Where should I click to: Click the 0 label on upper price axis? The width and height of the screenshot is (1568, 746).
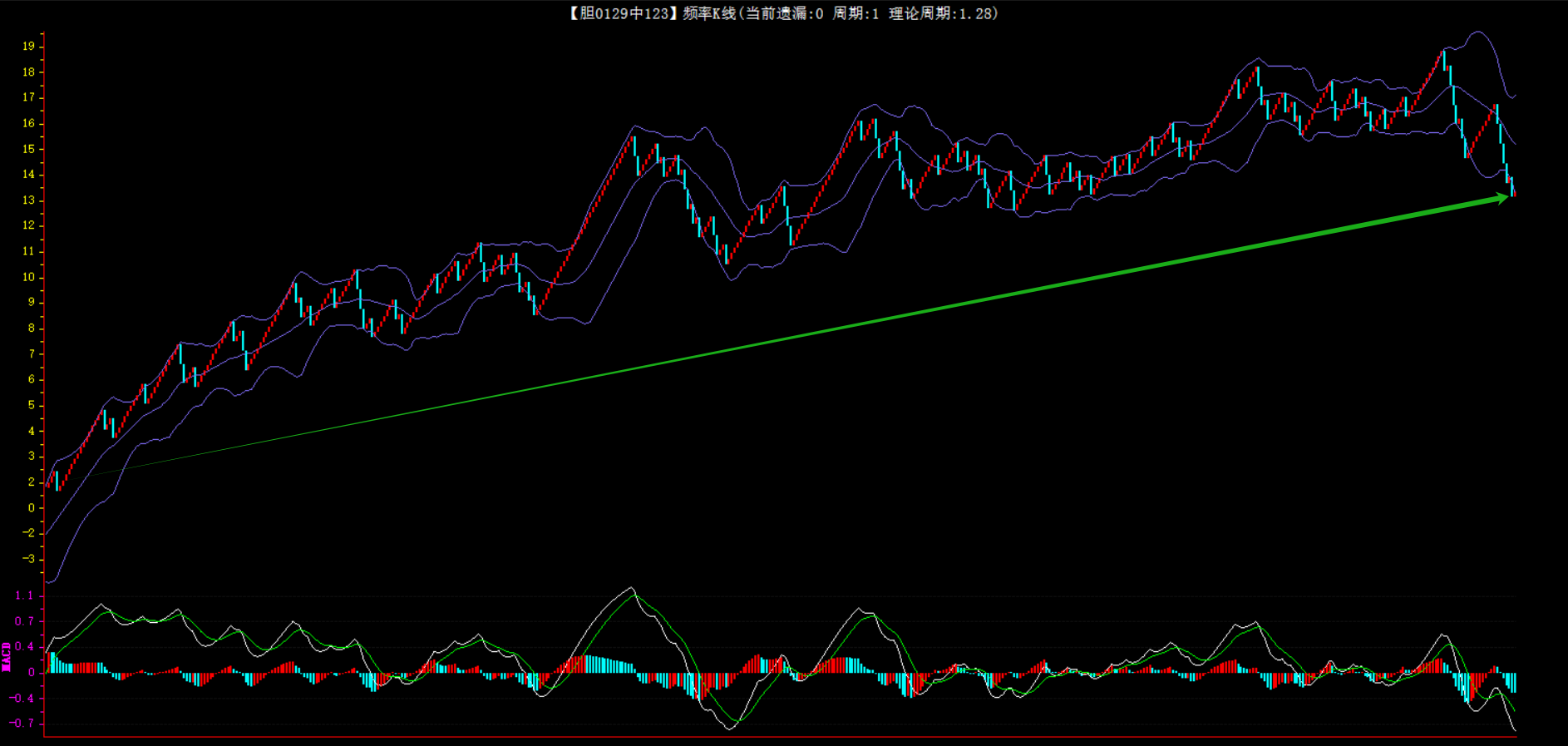pos(32,507)
